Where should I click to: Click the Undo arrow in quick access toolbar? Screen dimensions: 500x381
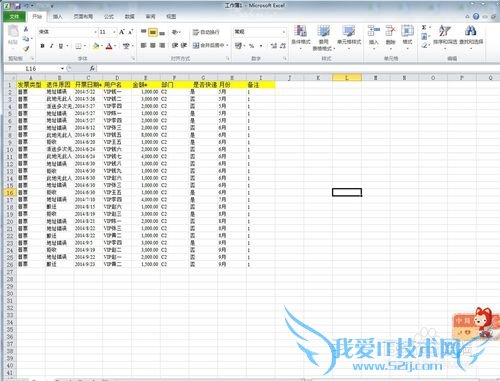(26, 6)
